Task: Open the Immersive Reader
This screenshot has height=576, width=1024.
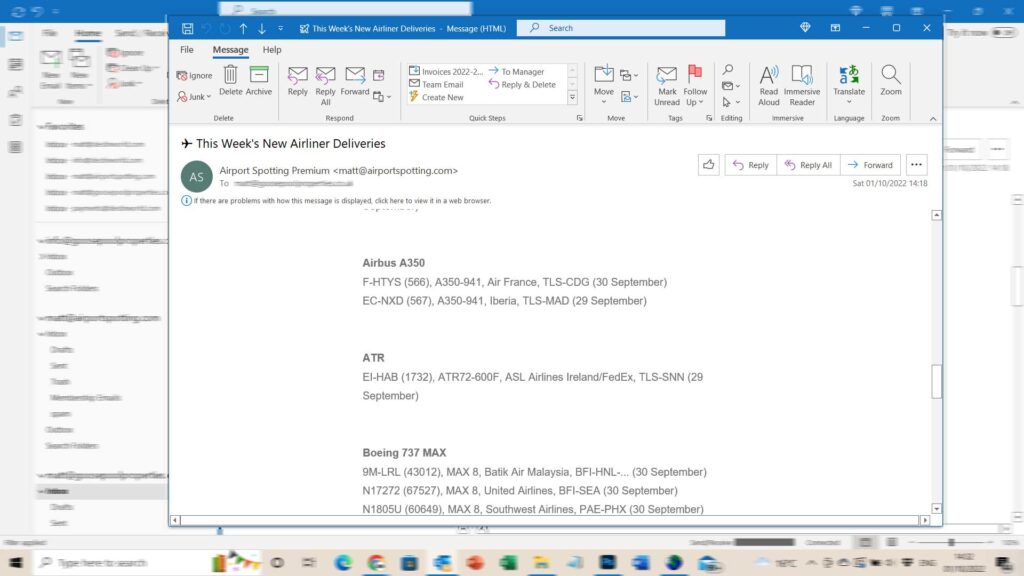Action: (802, 82)
